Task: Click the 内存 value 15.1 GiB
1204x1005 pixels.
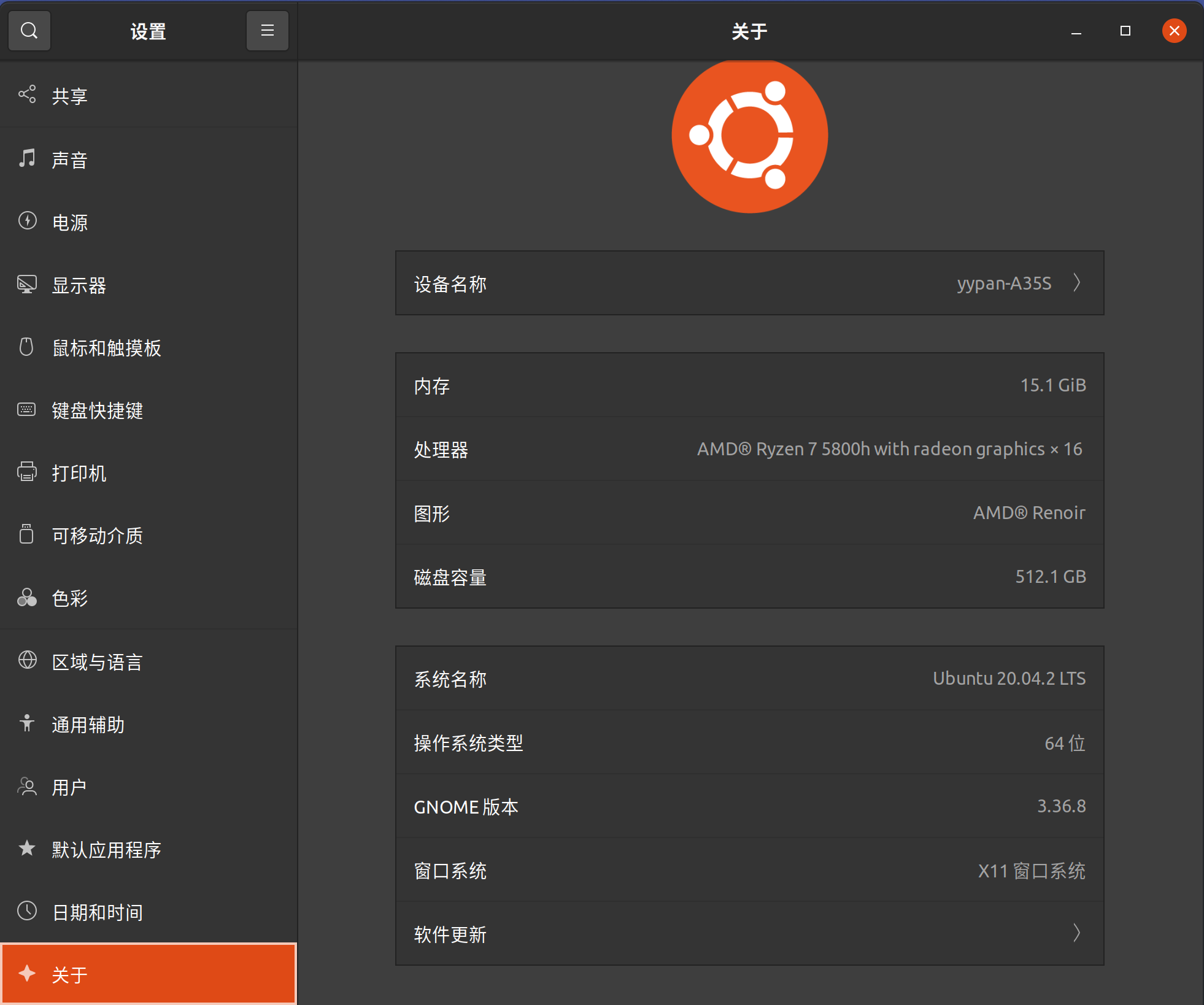Action: [x=1053, y=385]
